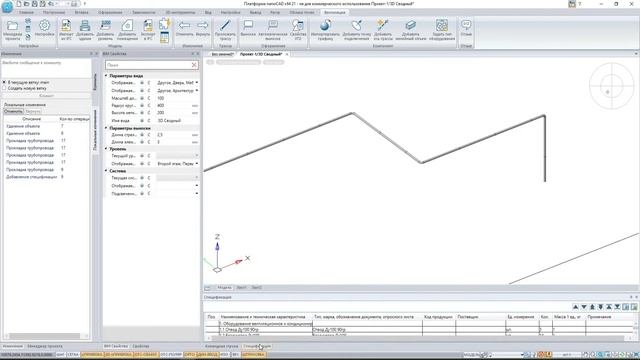Clear the properties search with red X
Image resolution: width=640 pixels, height=360 pixels.
point(194,65)
